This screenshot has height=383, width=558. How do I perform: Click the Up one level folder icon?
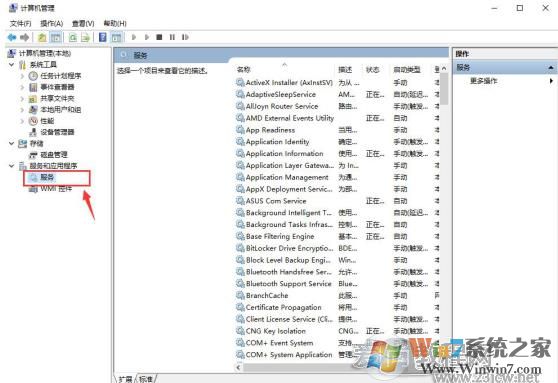pyautogui.click(x=42, y=37)
